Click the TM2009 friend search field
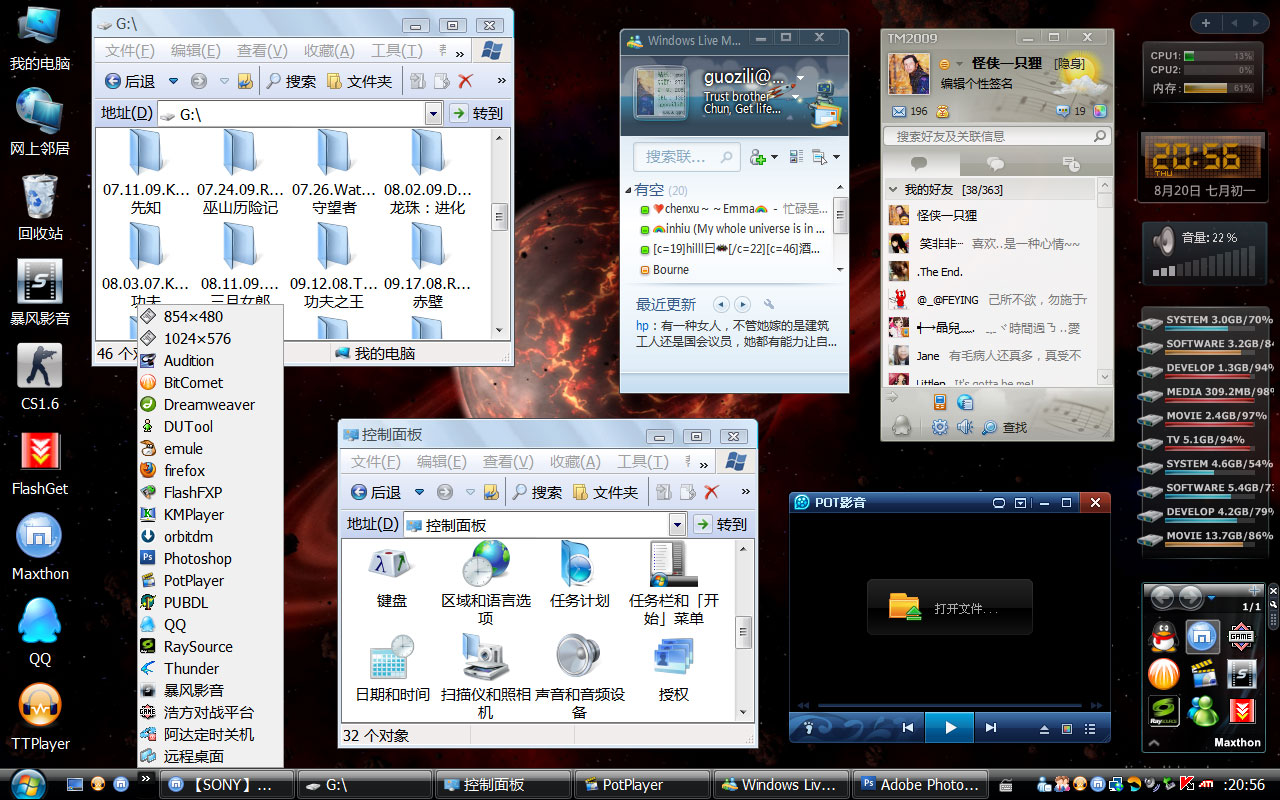Viewport: 1280px width, 800px height. pos(988,136)
